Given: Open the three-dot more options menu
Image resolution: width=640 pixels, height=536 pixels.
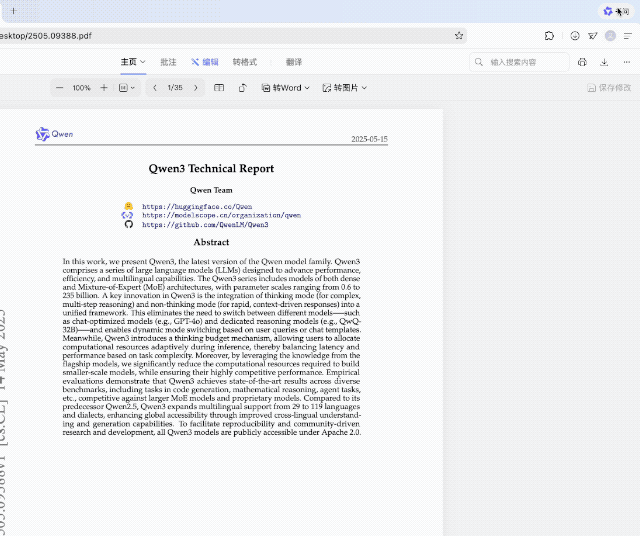Looking at the screenshot, I should pos(627,62).
